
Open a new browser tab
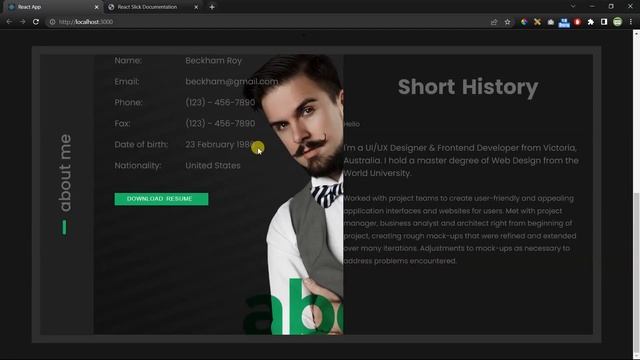(212, 7)
